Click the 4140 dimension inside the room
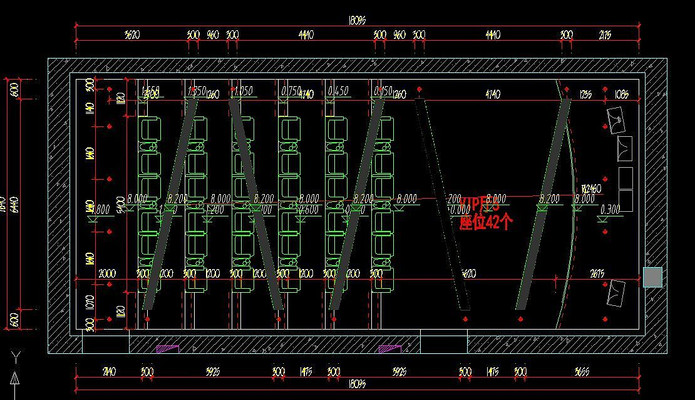 [x=492, y=95]
